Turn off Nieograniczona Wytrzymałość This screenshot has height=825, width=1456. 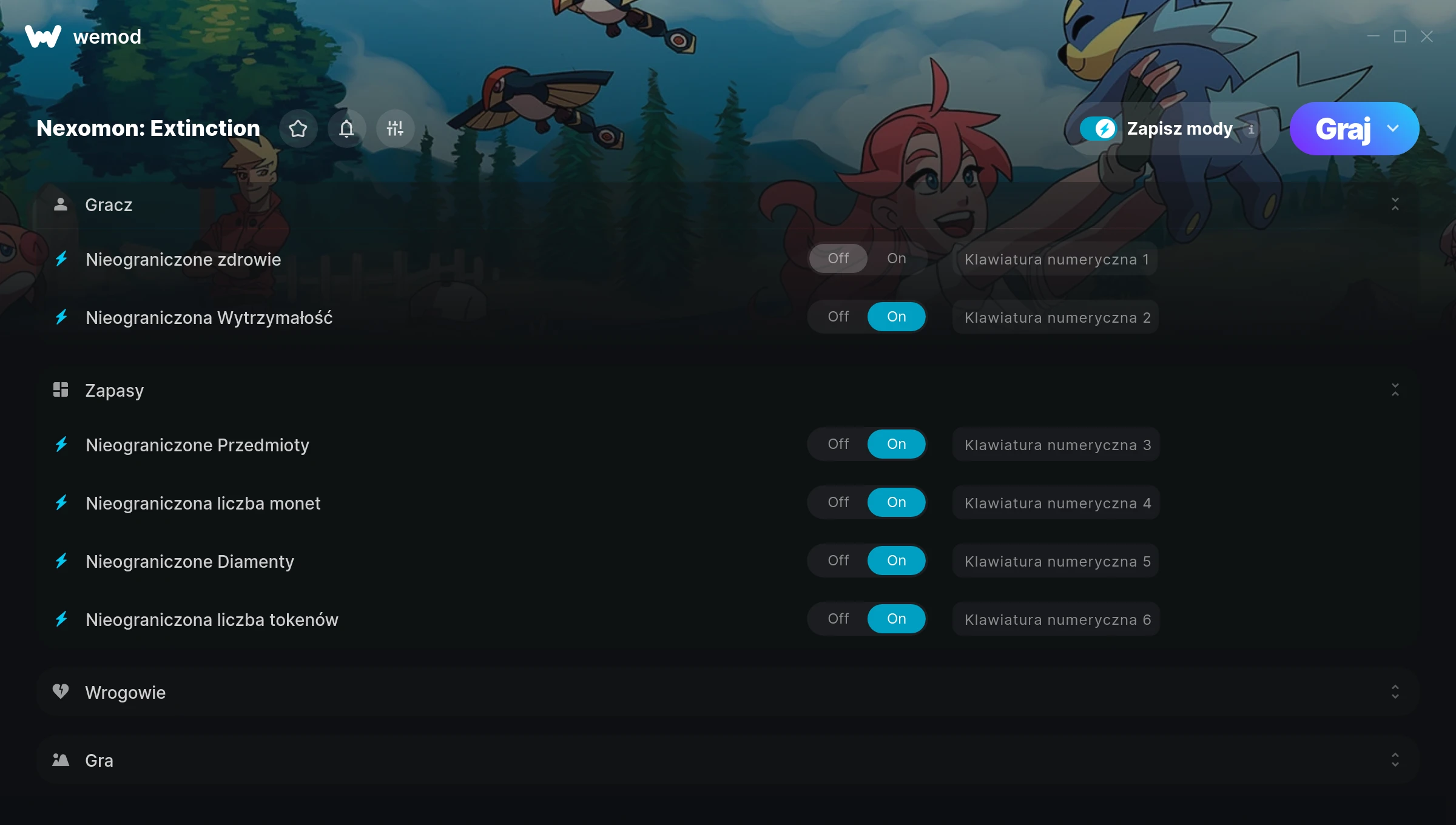click(838, 317)
